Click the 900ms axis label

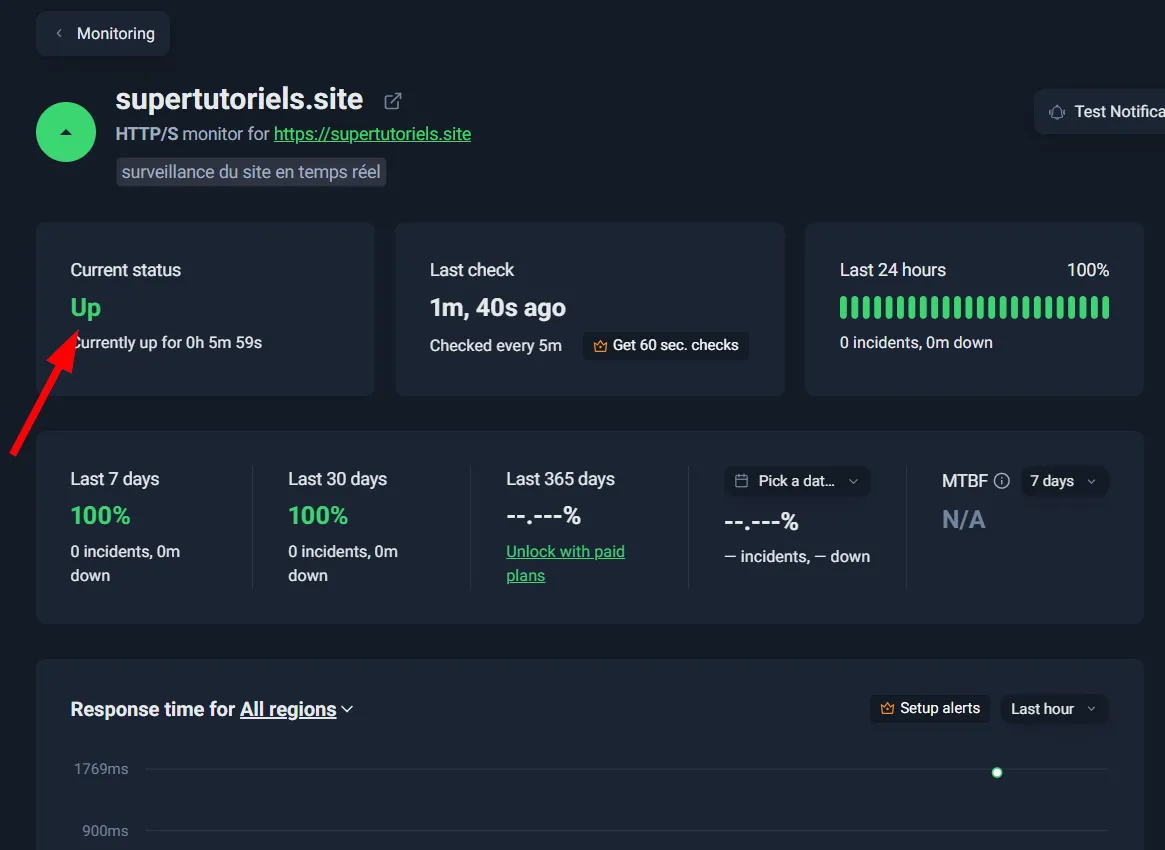(x=105, y=831)
